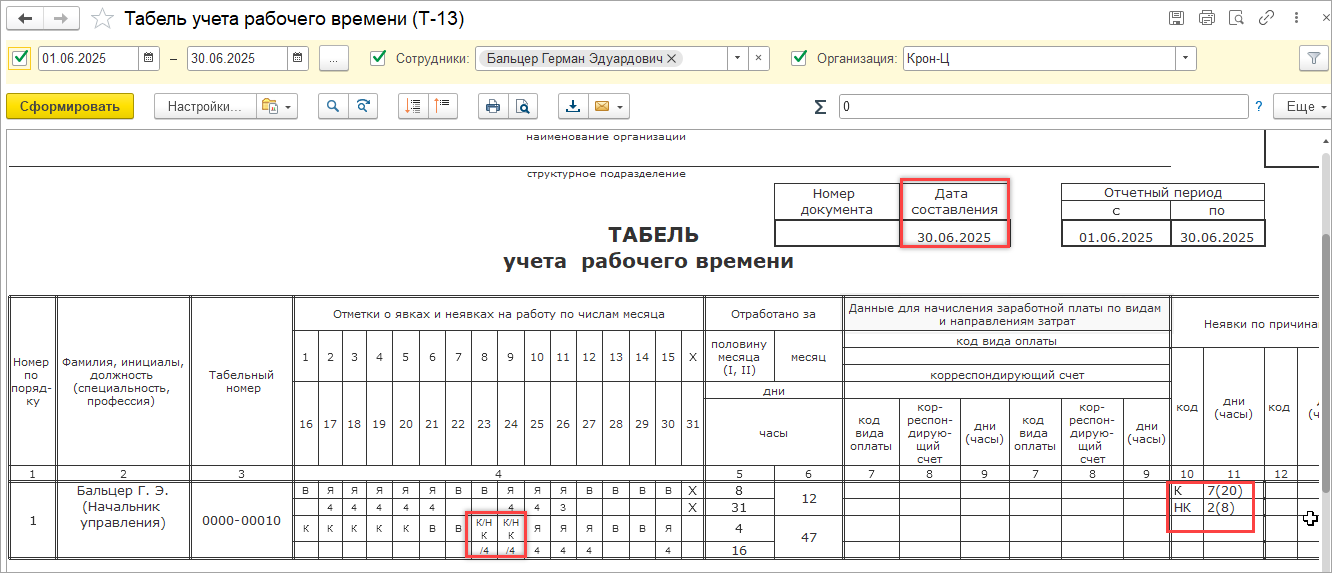
Task: Click the magnifier Find icon
Action: coord(333,106)
